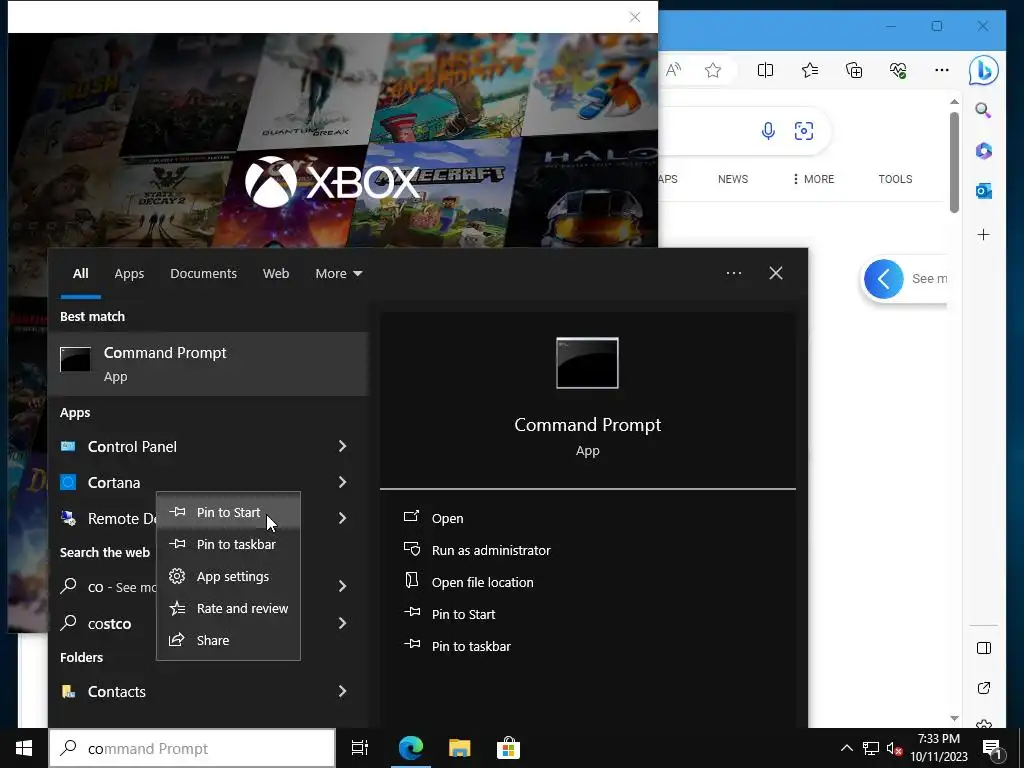Image resolution: width=1024 pixels, height=768 pixels.
Task: Open App settings from context menu
Action: pos(228,577)
